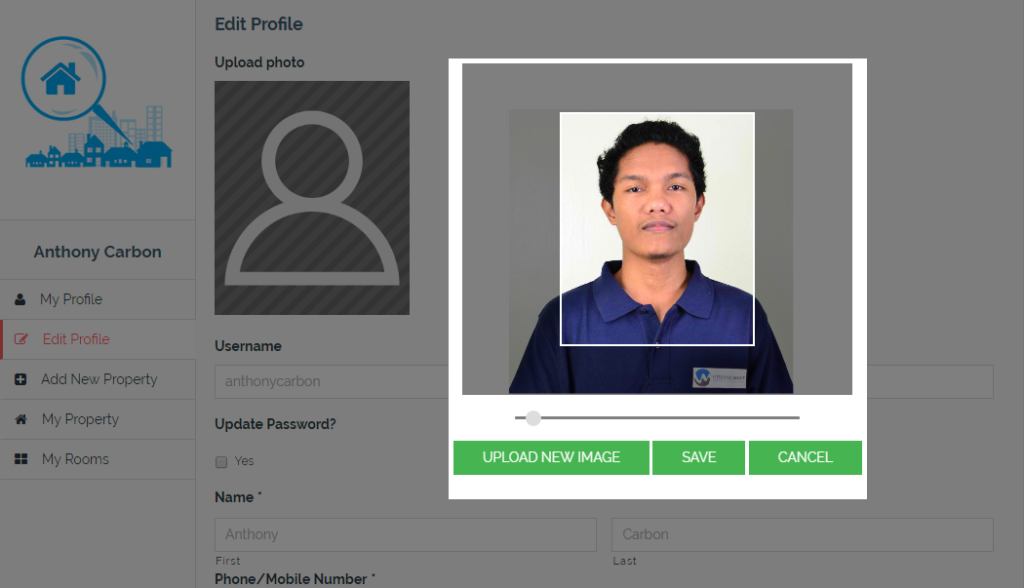Save the cropped profile photo

tap(698, 457)
